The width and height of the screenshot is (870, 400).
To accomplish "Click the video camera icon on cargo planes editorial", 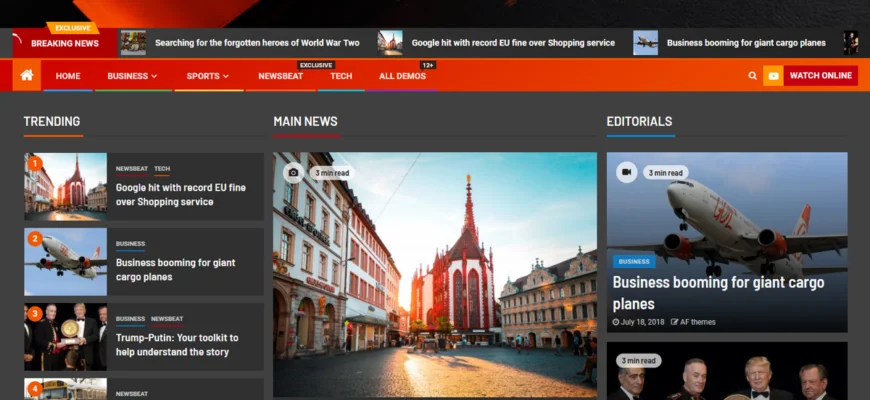I will [626, 172].
